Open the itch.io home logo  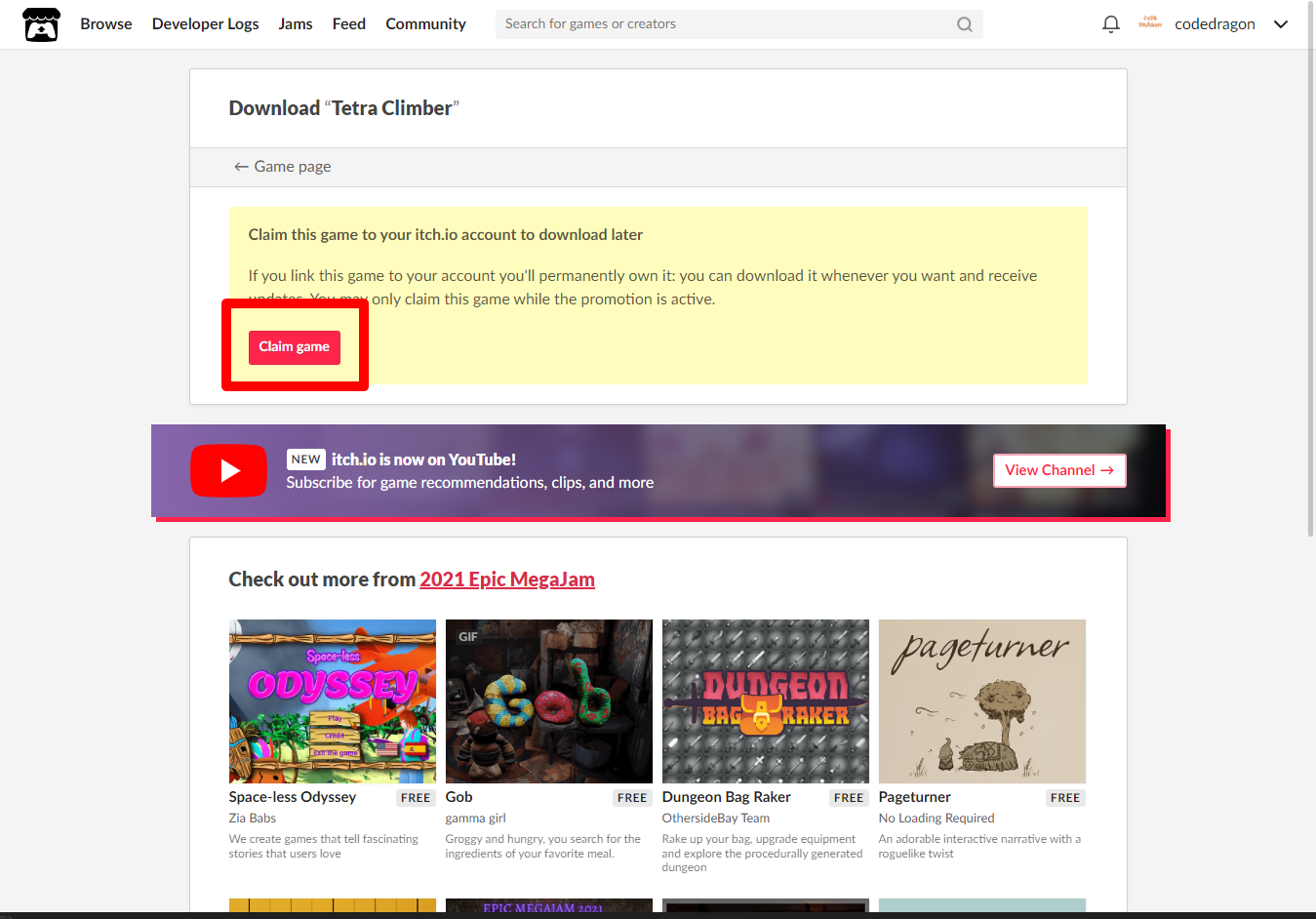pos(41,24)
